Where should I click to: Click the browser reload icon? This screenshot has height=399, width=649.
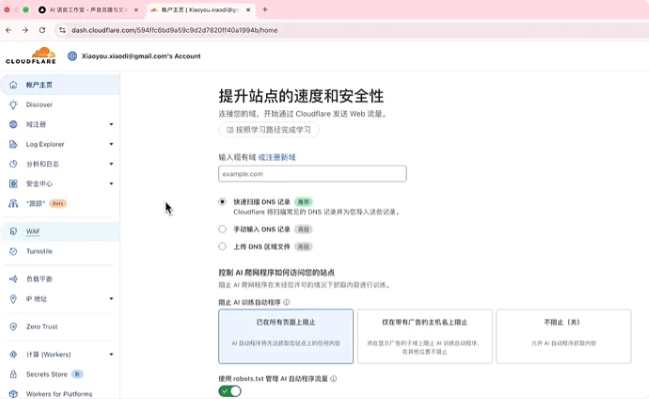pos(42,30)
